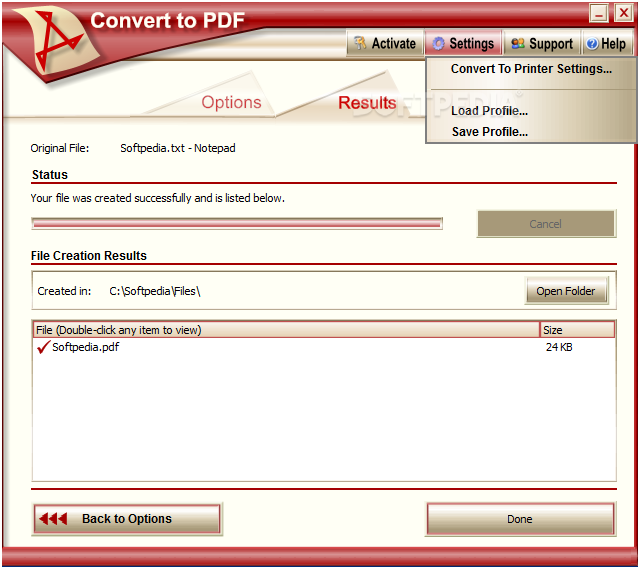Image resolution: width=638 pixels, height=567 pixels.
Task: Open the Support menu
Action: point(542,43)
